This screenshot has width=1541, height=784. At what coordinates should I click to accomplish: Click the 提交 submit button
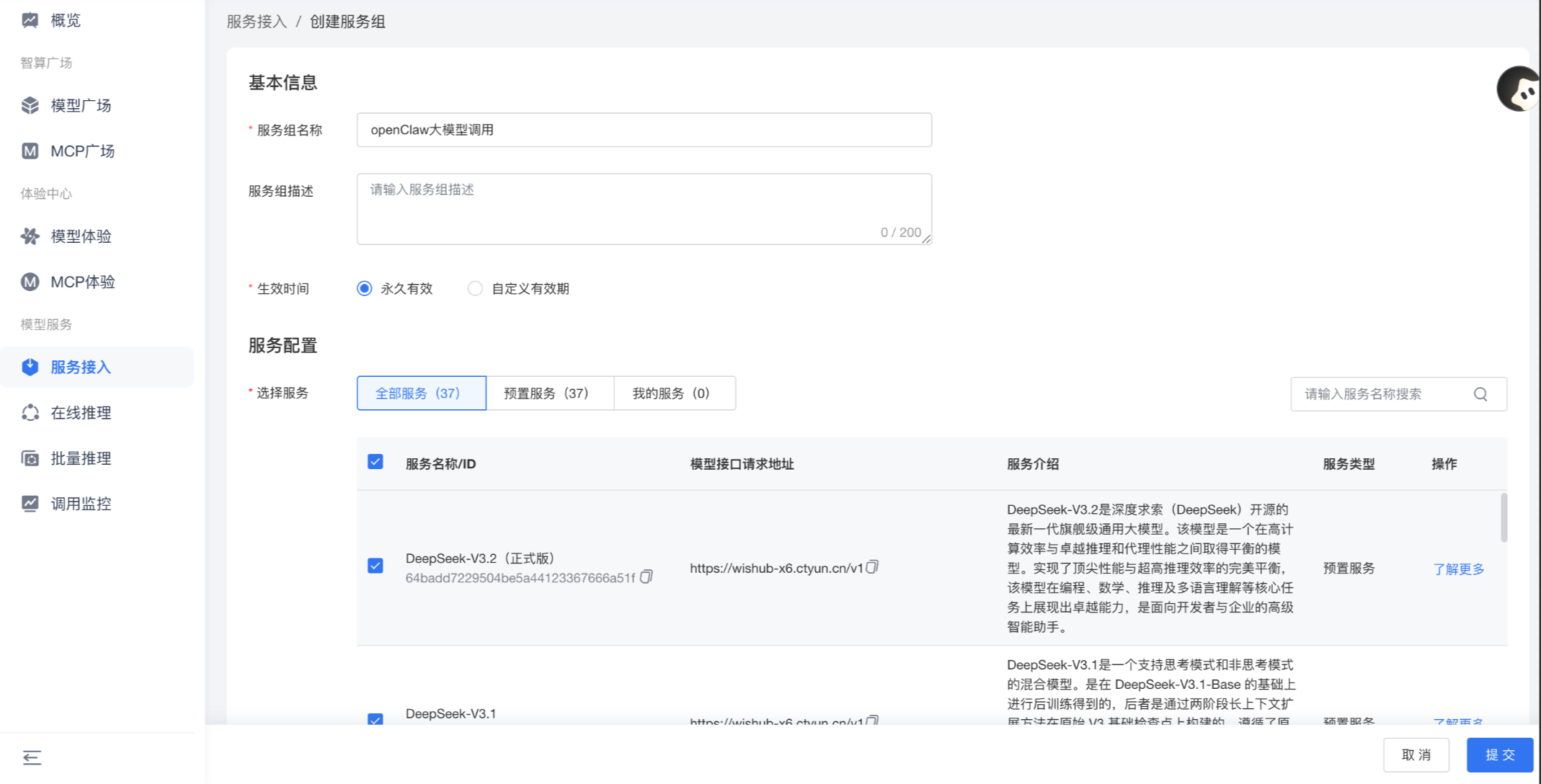pyautogui.click(x=1499, y=754)
